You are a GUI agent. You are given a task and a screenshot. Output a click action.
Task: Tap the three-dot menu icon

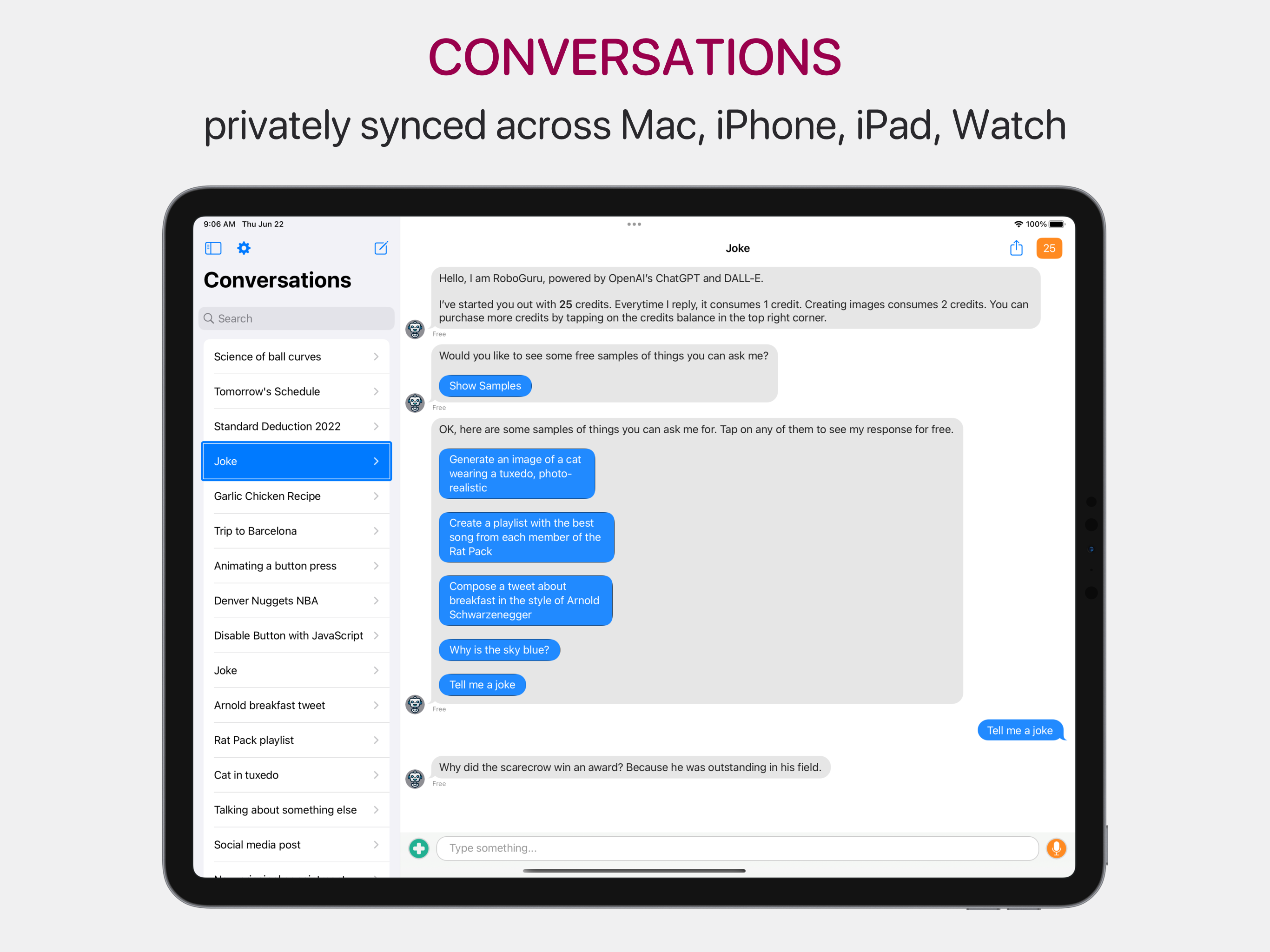634,225
